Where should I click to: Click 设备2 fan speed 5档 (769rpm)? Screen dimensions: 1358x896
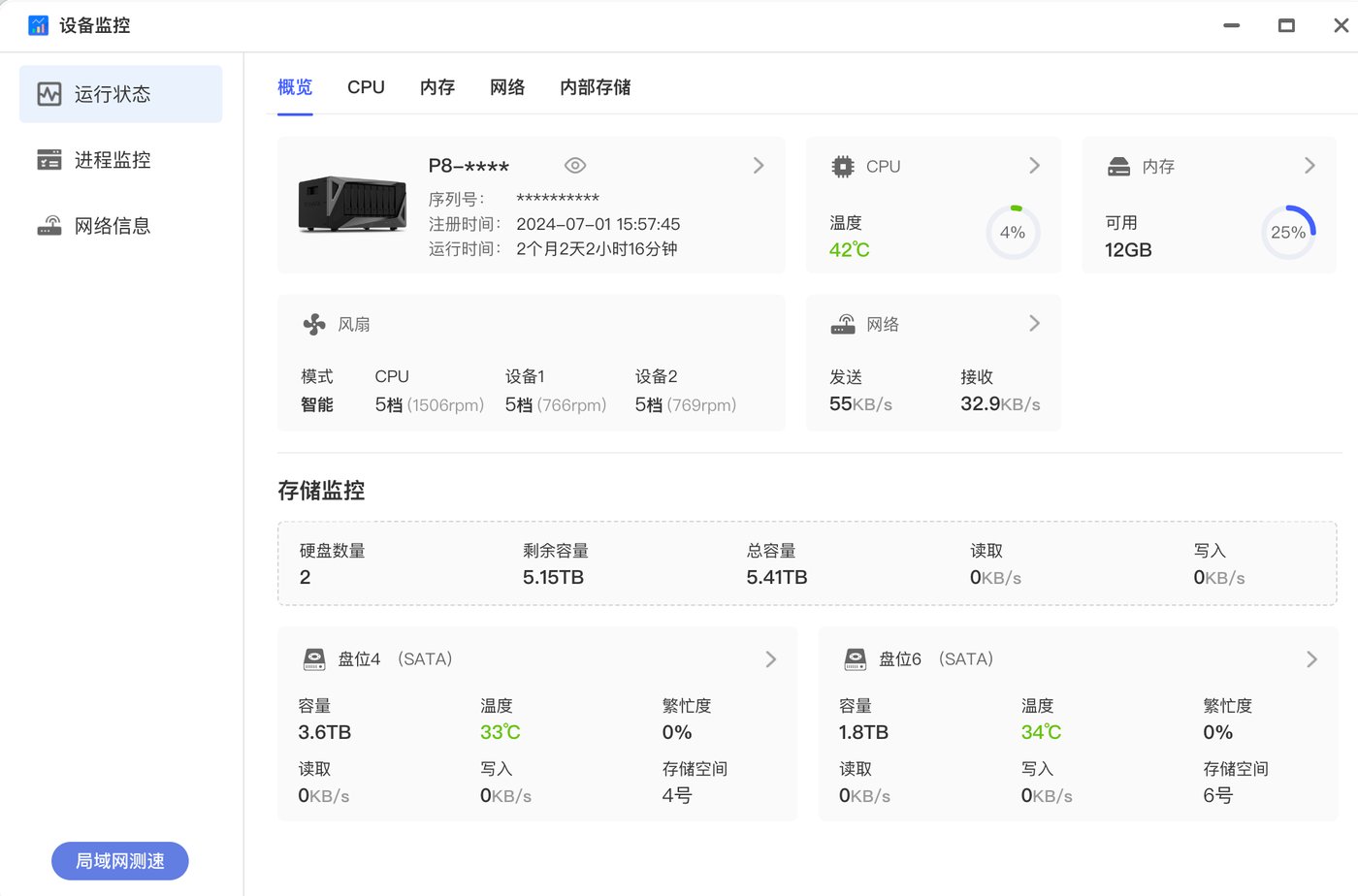(686, 404)
